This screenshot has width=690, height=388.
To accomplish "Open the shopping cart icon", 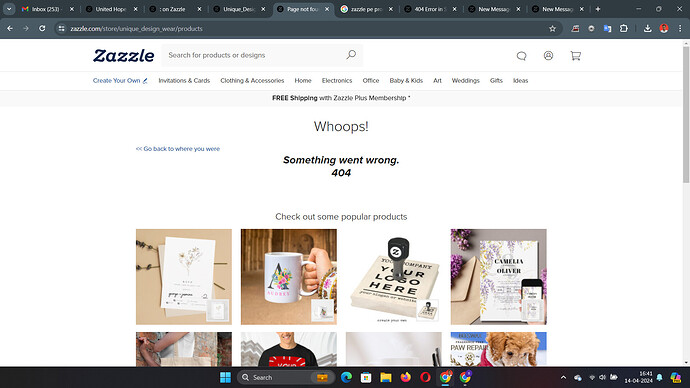I will 575,55.
